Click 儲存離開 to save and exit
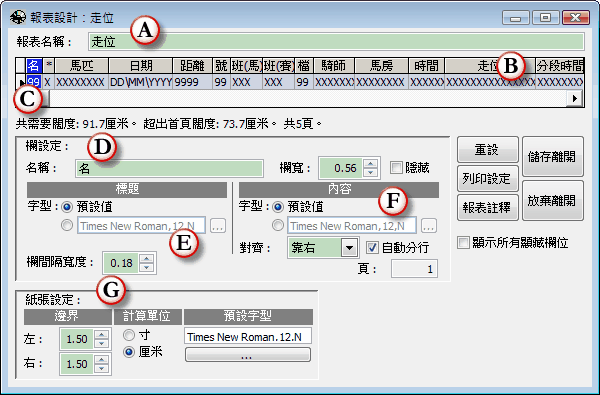The width and height of the screenshot is (600, 395). pyautogui.click(x=553, y=157)
